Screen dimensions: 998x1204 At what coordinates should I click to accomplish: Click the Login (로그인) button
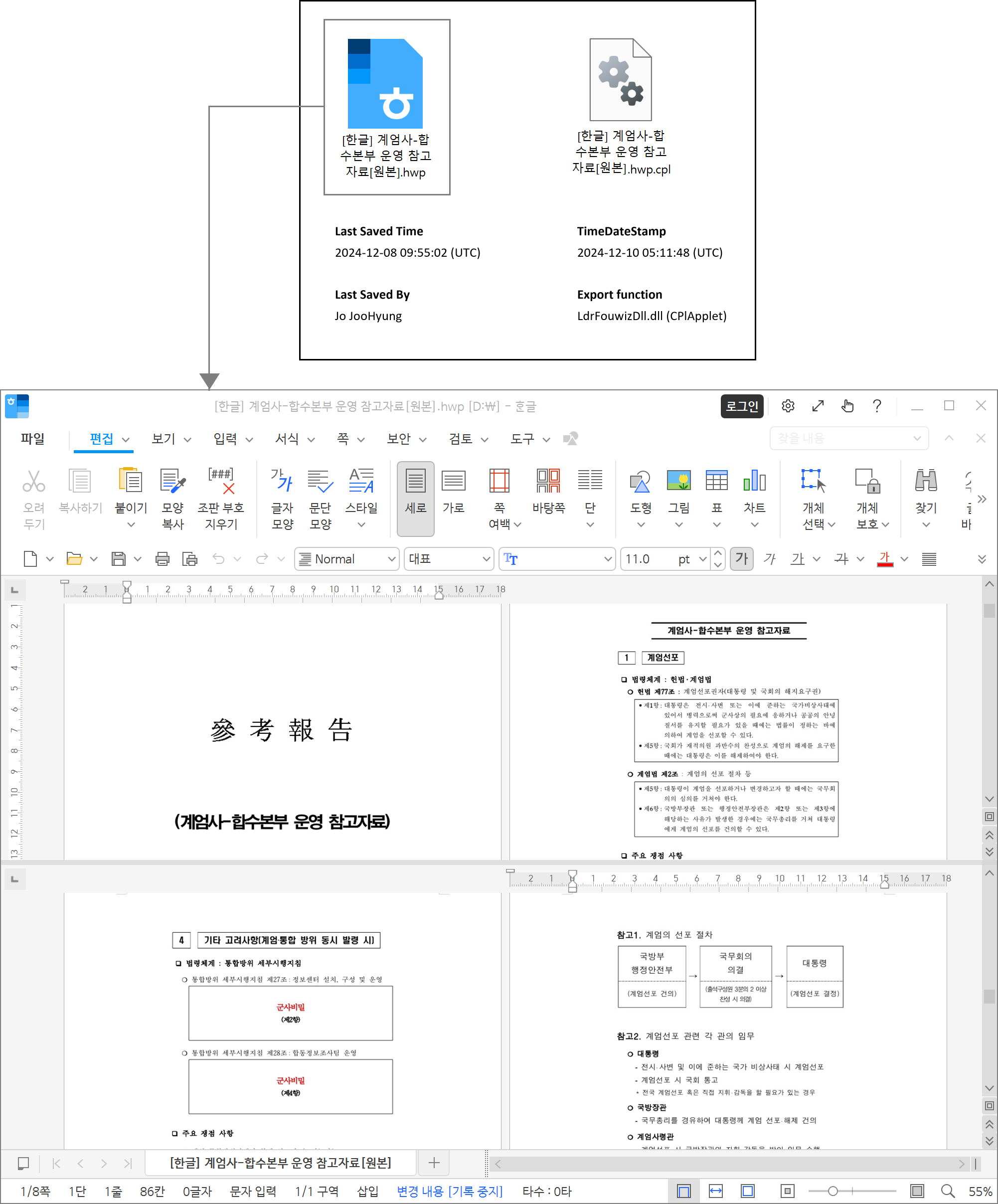click(742, 406)
